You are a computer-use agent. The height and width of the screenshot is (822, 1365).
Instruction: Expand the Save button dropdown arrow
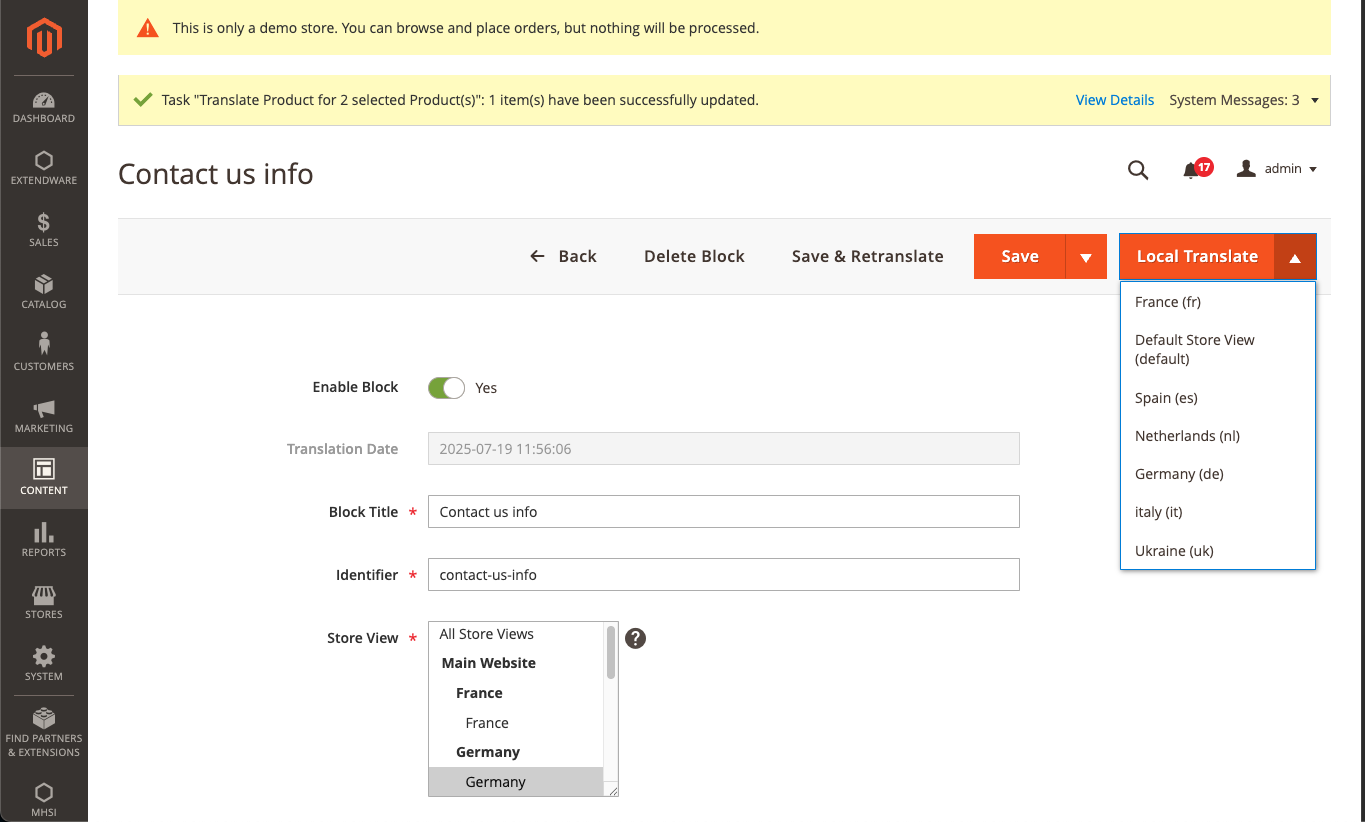(x=1086, y=257)
